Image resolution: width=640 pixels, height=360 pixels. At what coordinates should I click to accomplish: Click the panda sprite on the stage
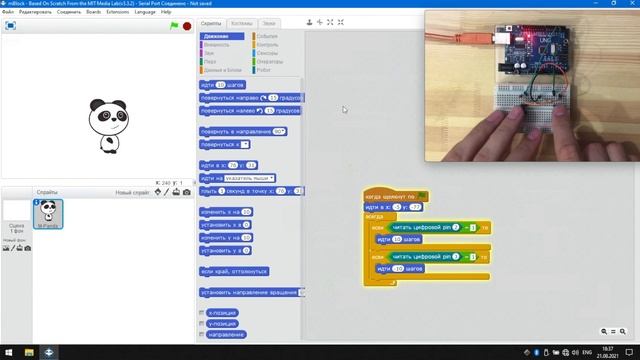tap(109, 126)
